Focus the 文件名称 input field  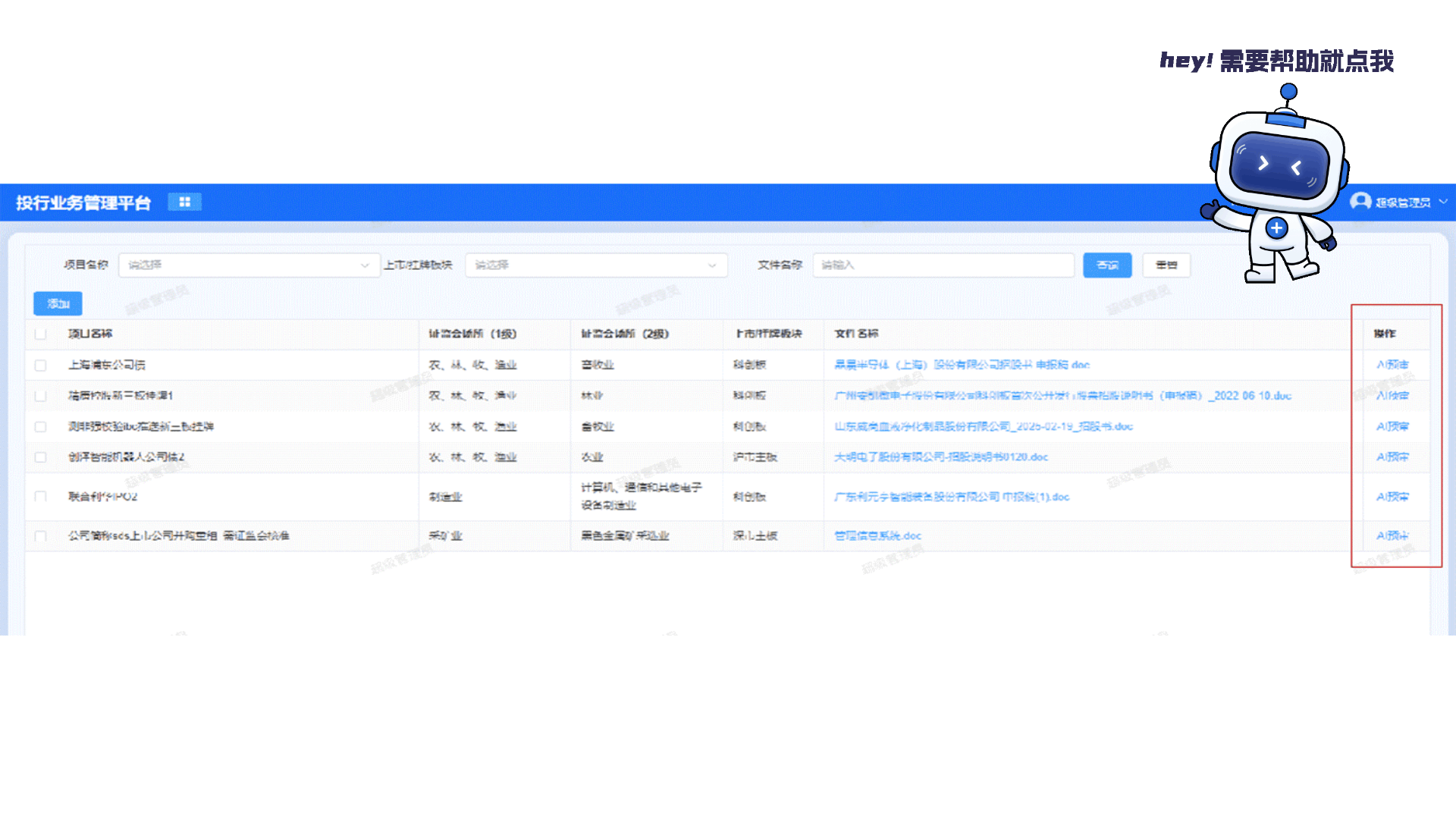943,265
